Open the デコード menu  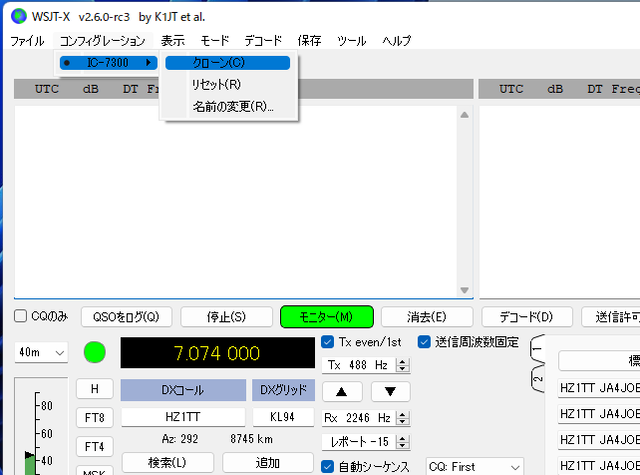[263, 41]
